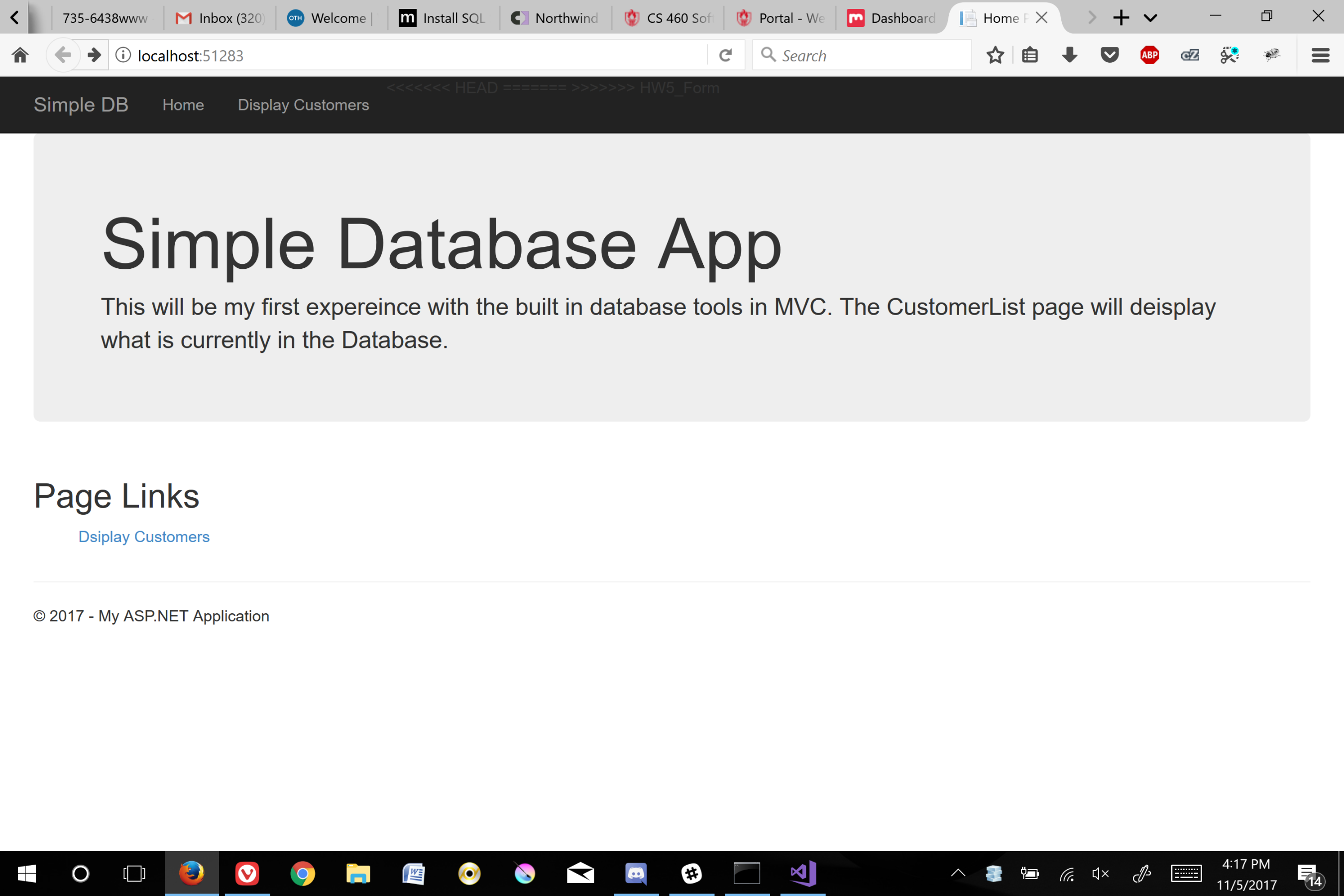The height and width of the screenshot is (896, 1344).
Task: Open the cZ extension
Action: (x=1189, y=55)
